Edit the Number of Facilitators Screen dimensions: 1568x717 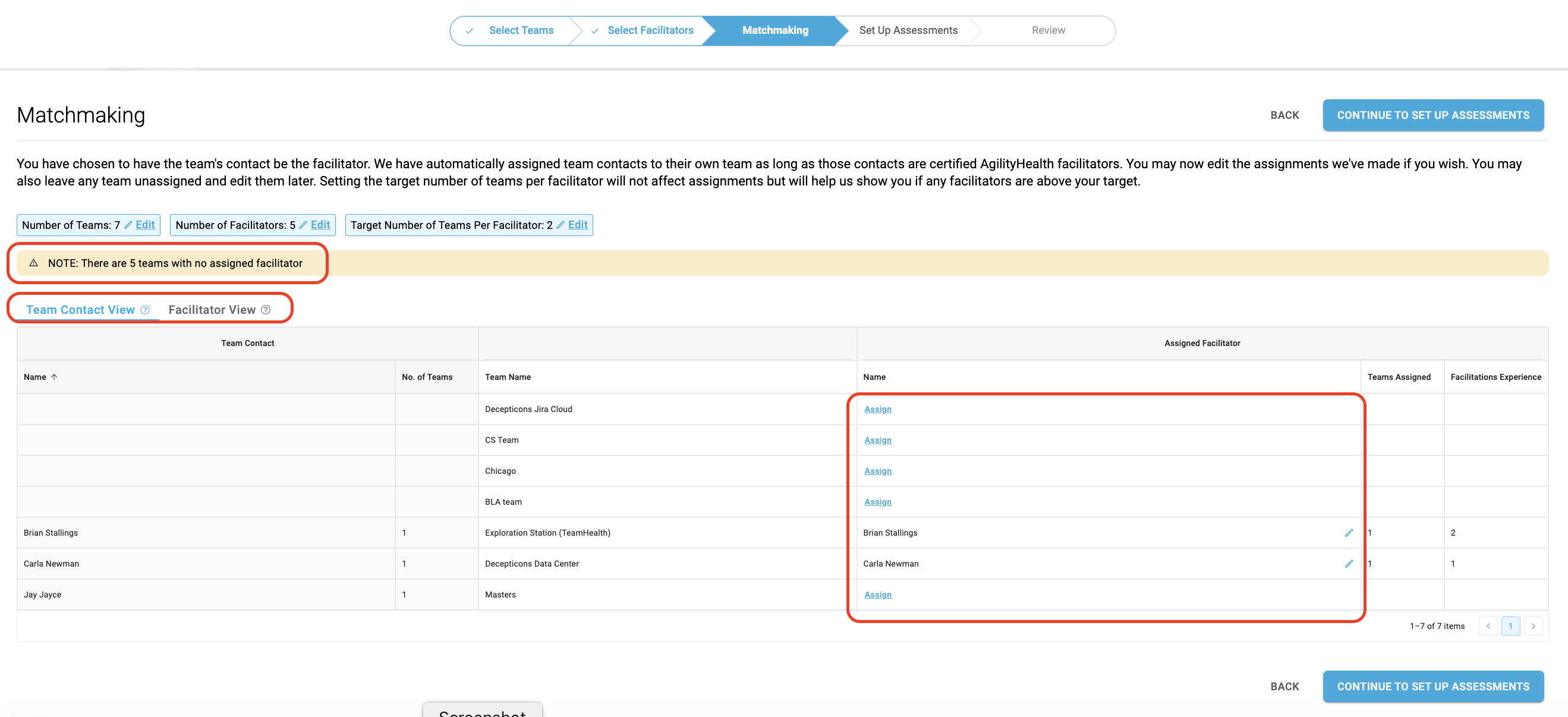(320, 225)
